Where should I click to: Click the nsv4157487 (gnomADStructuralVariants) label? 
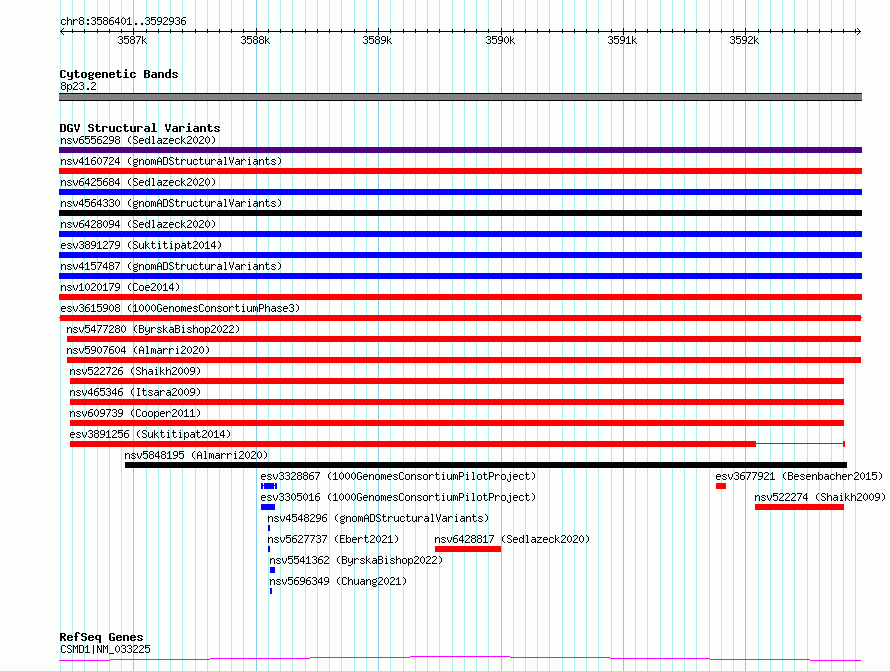click(171, 266)
